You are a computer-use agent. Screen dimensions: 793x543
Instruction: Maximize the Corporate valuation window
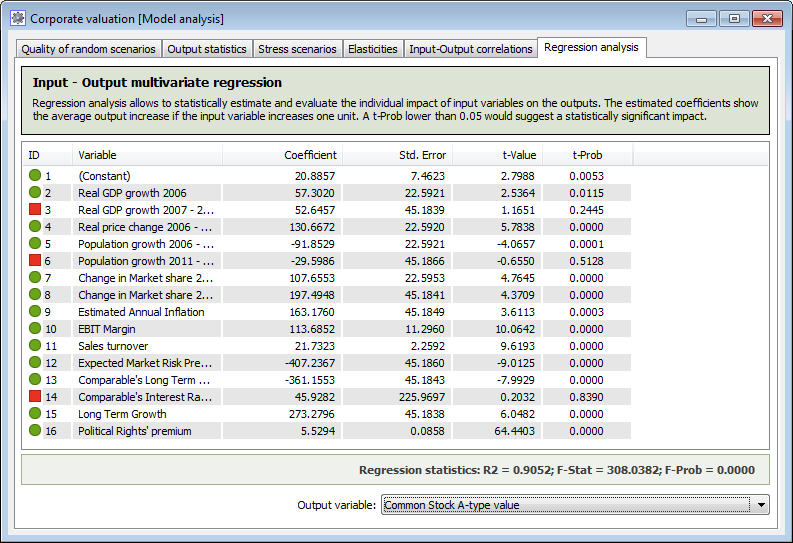[x=734, y=19]
